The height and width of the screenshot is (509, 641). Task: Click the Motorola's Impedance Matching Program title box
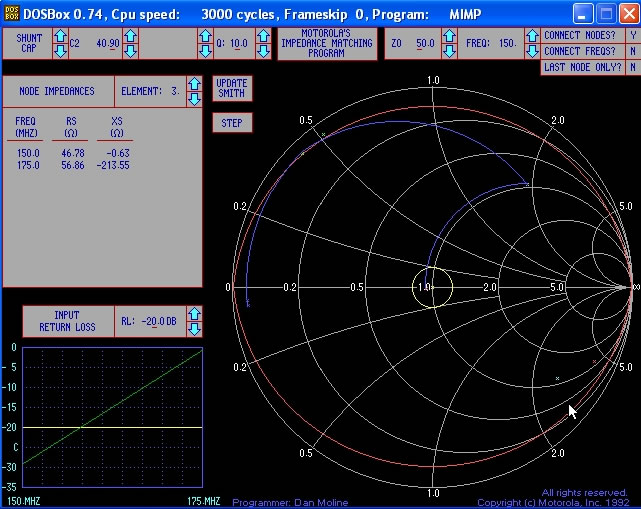(x=327, y=44)
